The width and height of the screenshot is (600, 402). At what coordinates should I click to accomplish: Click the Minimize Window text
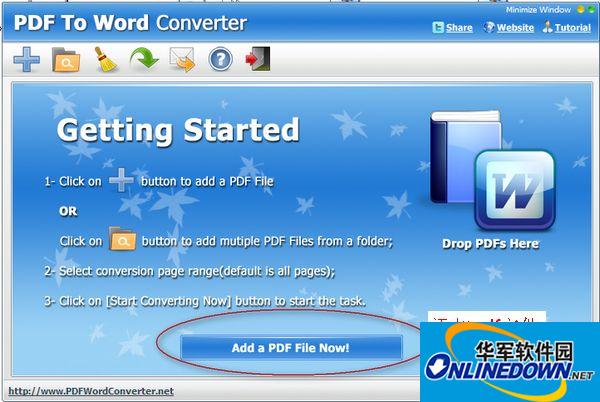[x=538, y=10]
